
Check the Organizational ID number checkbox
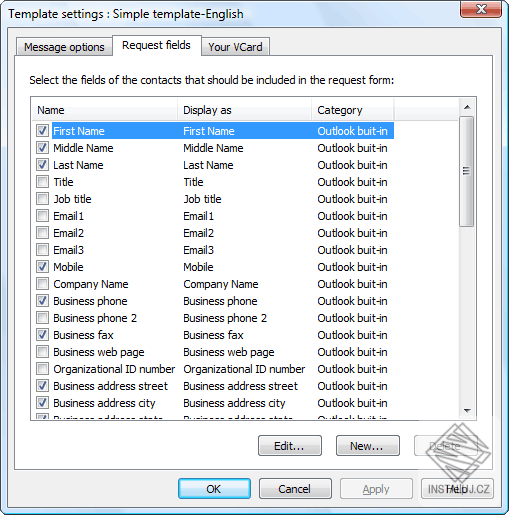42,369
